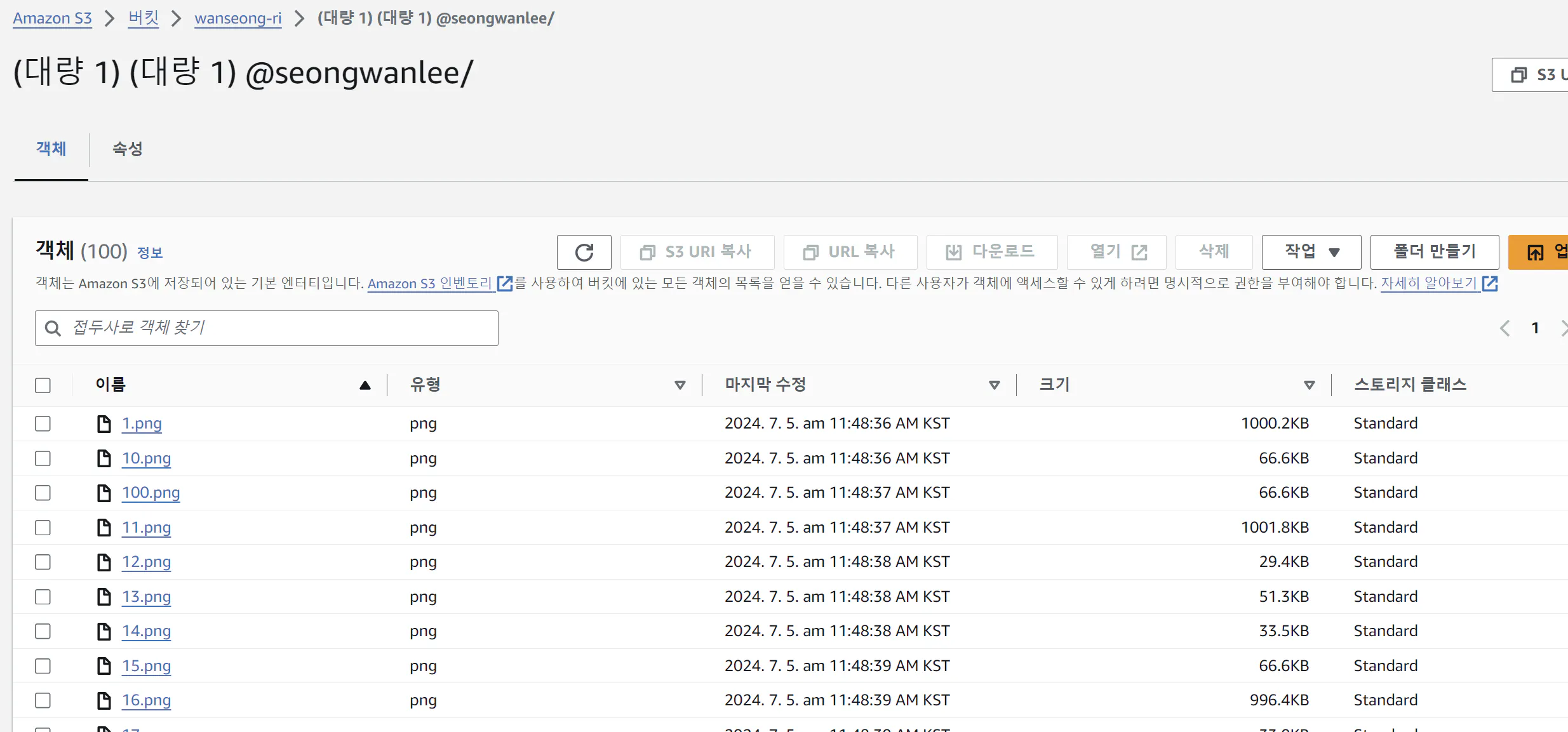The height and width of the screenshot is (732, 1568).
Task: Click the download icon in the toolbar
Action: (x=953, y=253)
